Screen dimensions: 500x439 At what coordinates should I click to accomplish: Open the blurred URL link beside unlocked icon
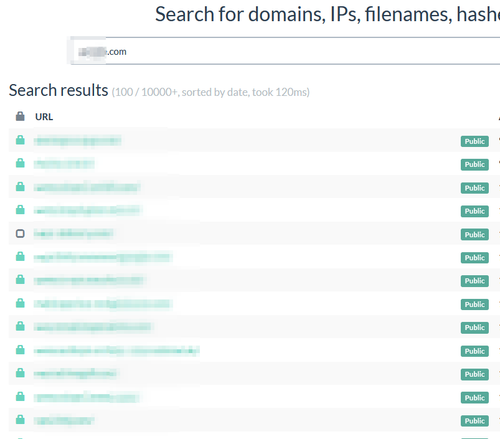[x=73, y=234]
